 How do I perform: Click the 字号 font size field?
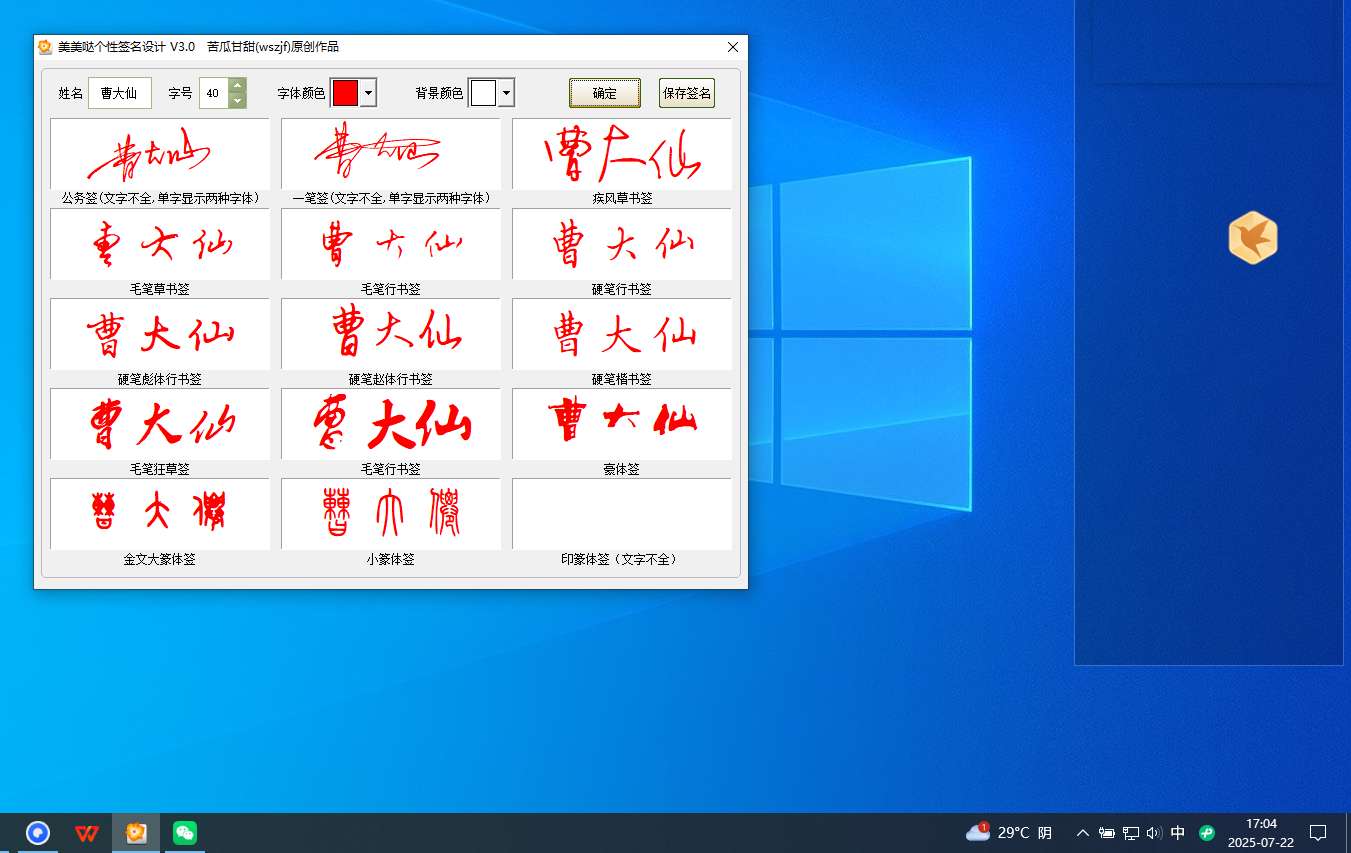(x=213, y=93)
